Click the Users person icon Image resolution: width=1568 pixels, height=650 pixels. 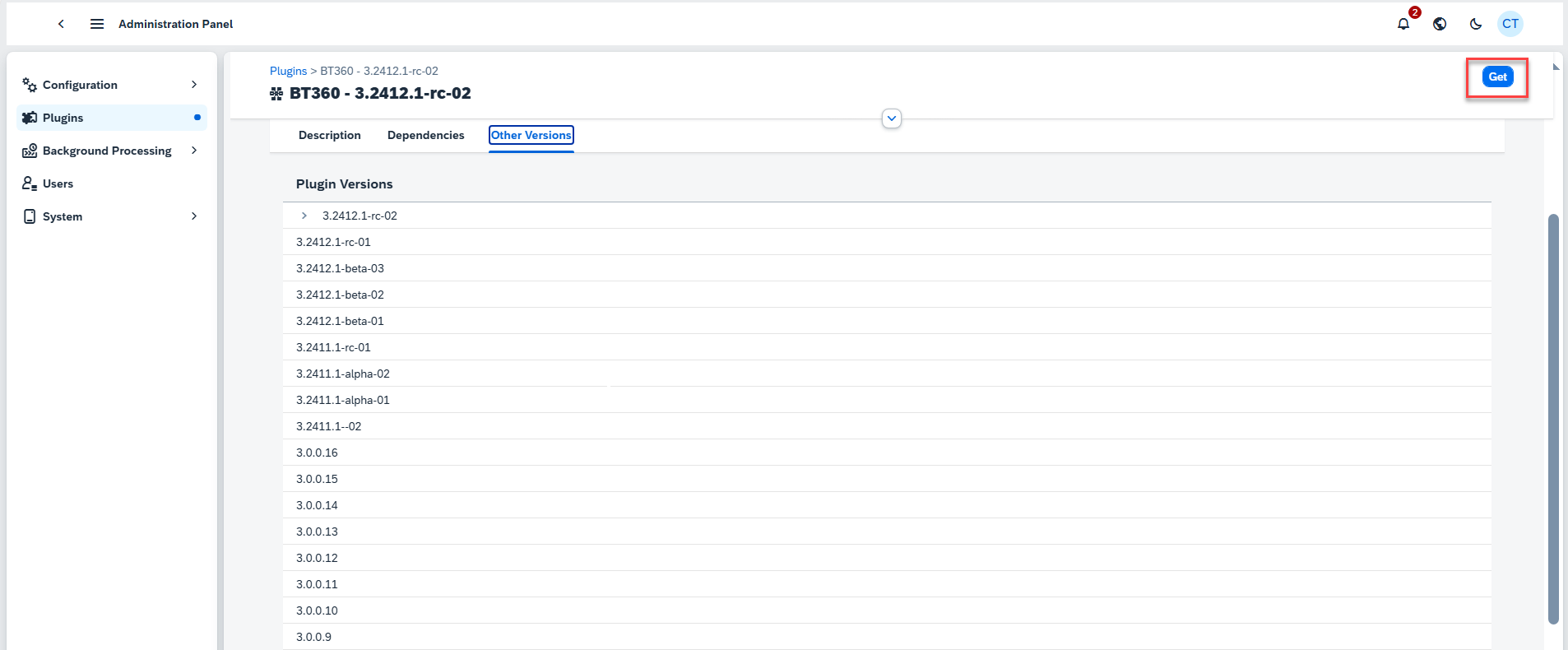coord(30,183)
